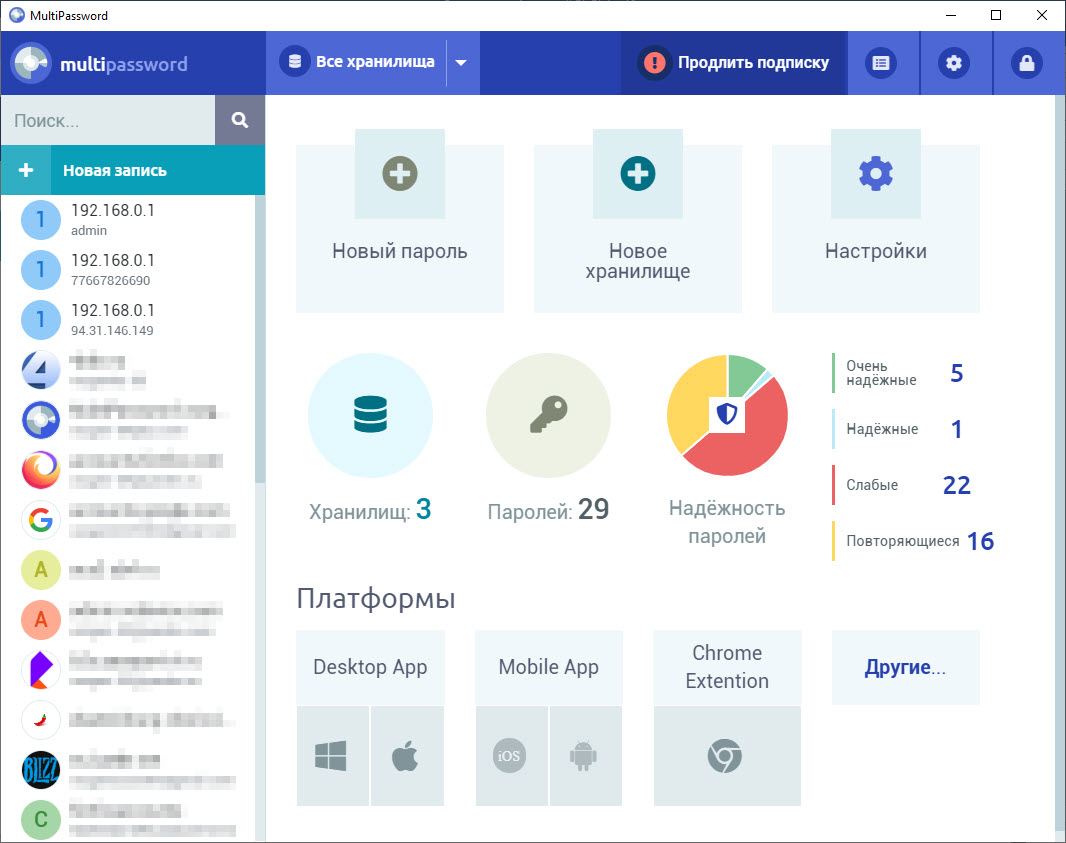
Task: Click Продлить подписку renew subscription button
Action: [x=734, y=63]
